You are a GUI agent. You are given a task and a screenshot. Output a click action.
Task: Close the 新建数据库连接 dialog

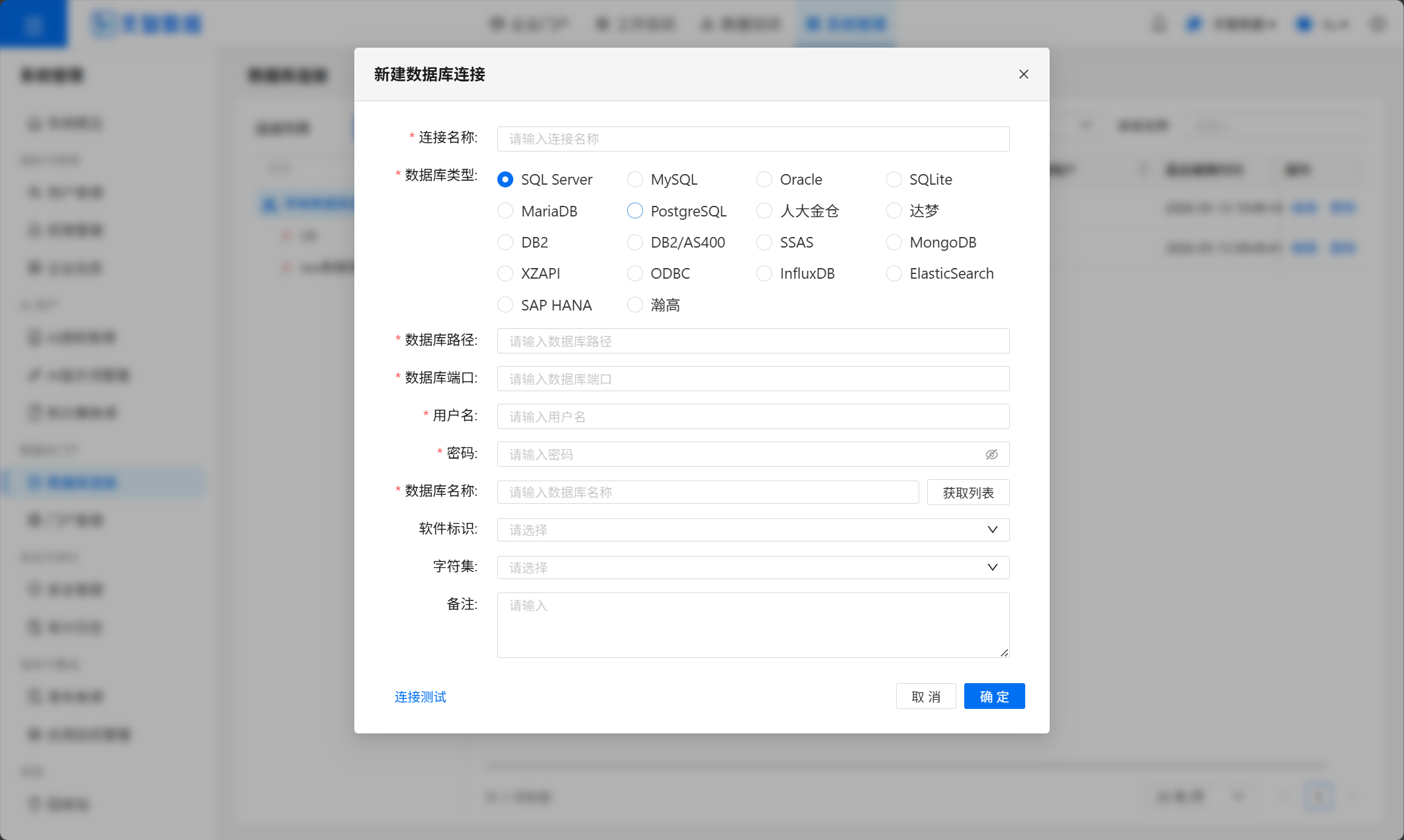click(x=1024, y=74)
